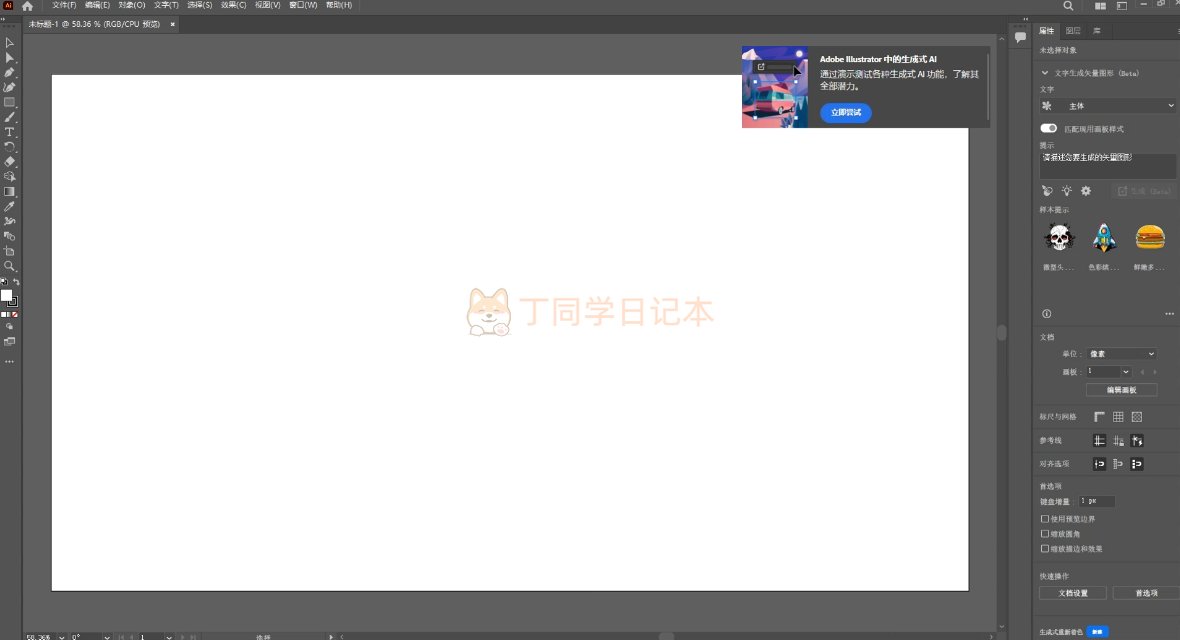Click the stroke color swatch in toolbar
The width and height of the screenshot is (1180, 640).
click(13, 302)
